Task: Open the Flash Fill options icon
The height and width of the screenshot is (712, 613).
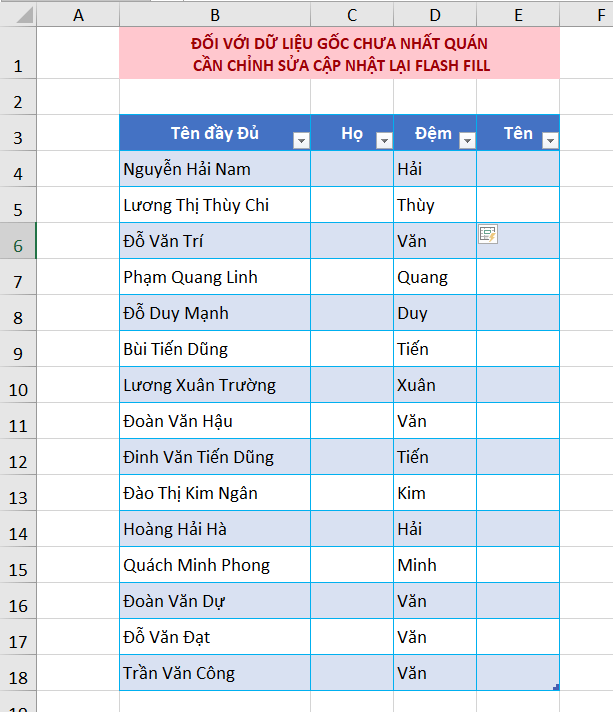Action: [488, 234]
